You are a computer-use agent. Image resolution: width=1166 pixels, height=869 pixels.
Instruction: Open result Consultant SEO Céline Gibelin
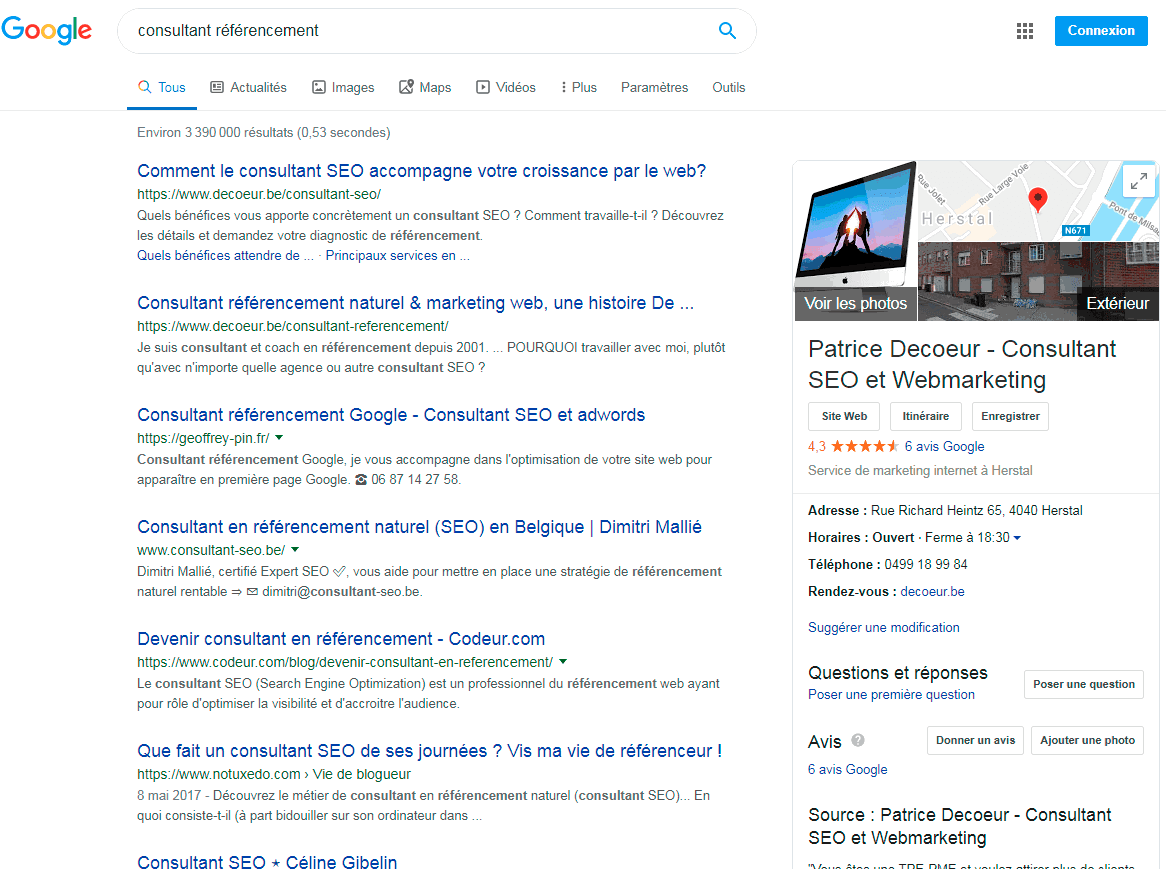[x=267, y=862]
